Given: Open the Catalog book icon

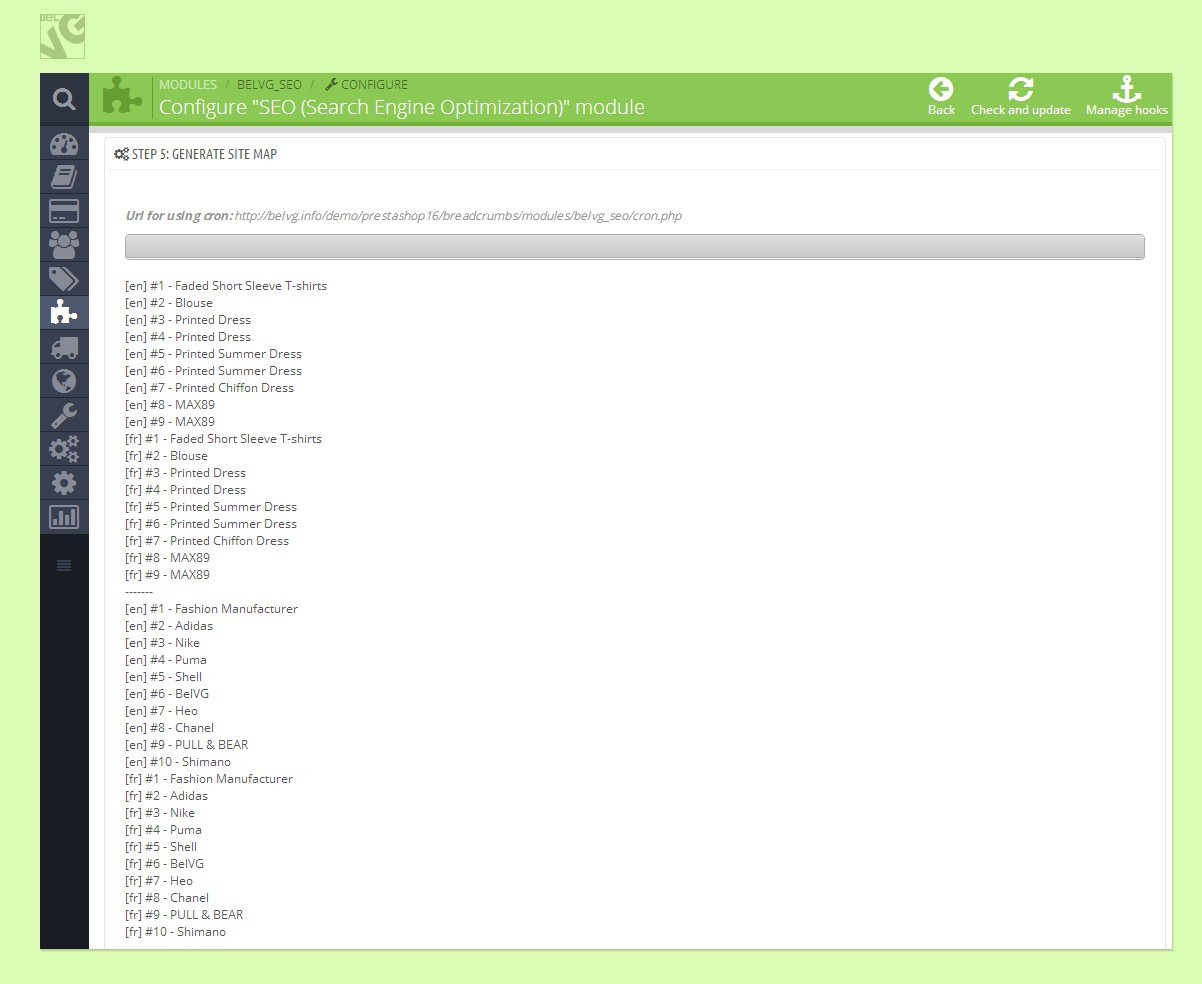Looking at the screenshot, I should 64,177.
